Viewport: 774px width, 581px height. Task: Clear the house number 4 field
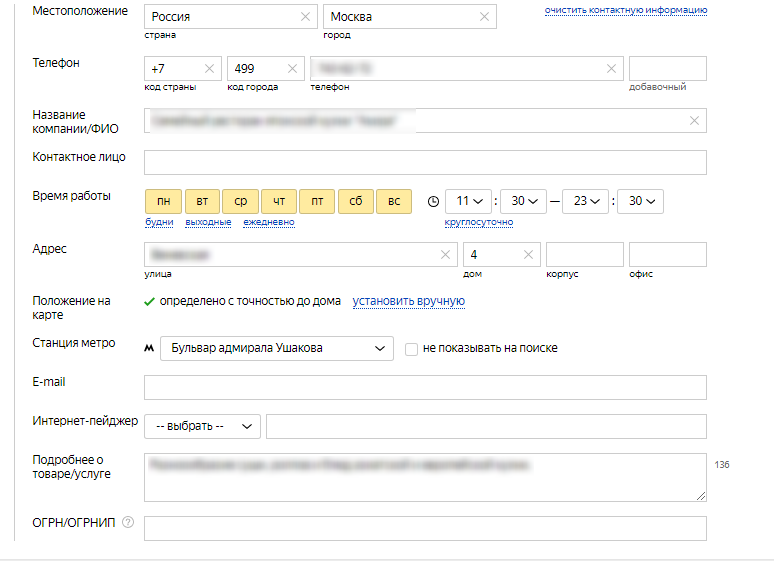[x=529, y=255]
